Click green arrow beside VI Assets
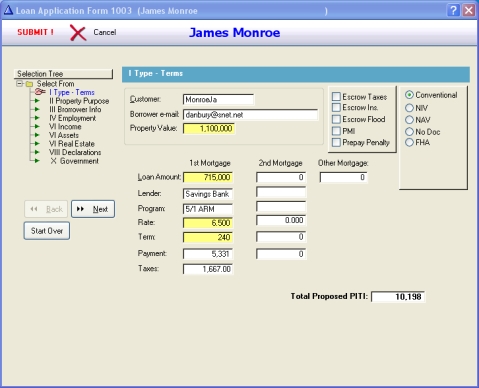Image resolution: width=479 pixels, height=388 pixels. (37, 135)
